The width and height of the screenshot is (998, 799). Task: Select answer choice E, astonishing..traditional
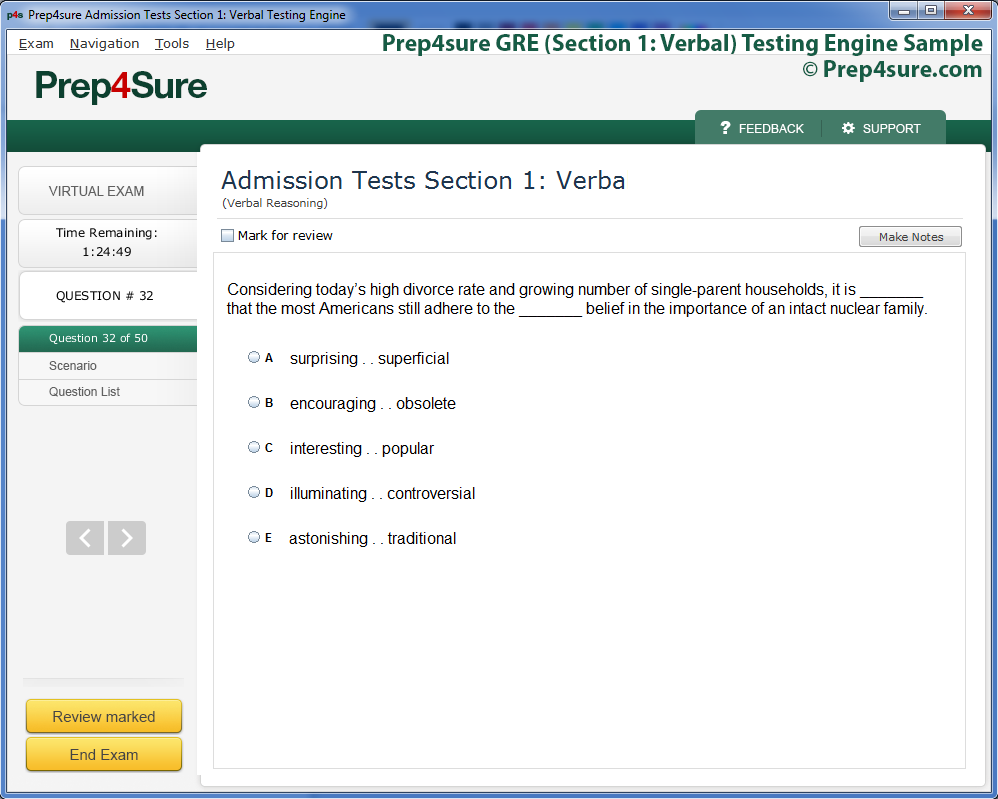[x=254, y=536]
